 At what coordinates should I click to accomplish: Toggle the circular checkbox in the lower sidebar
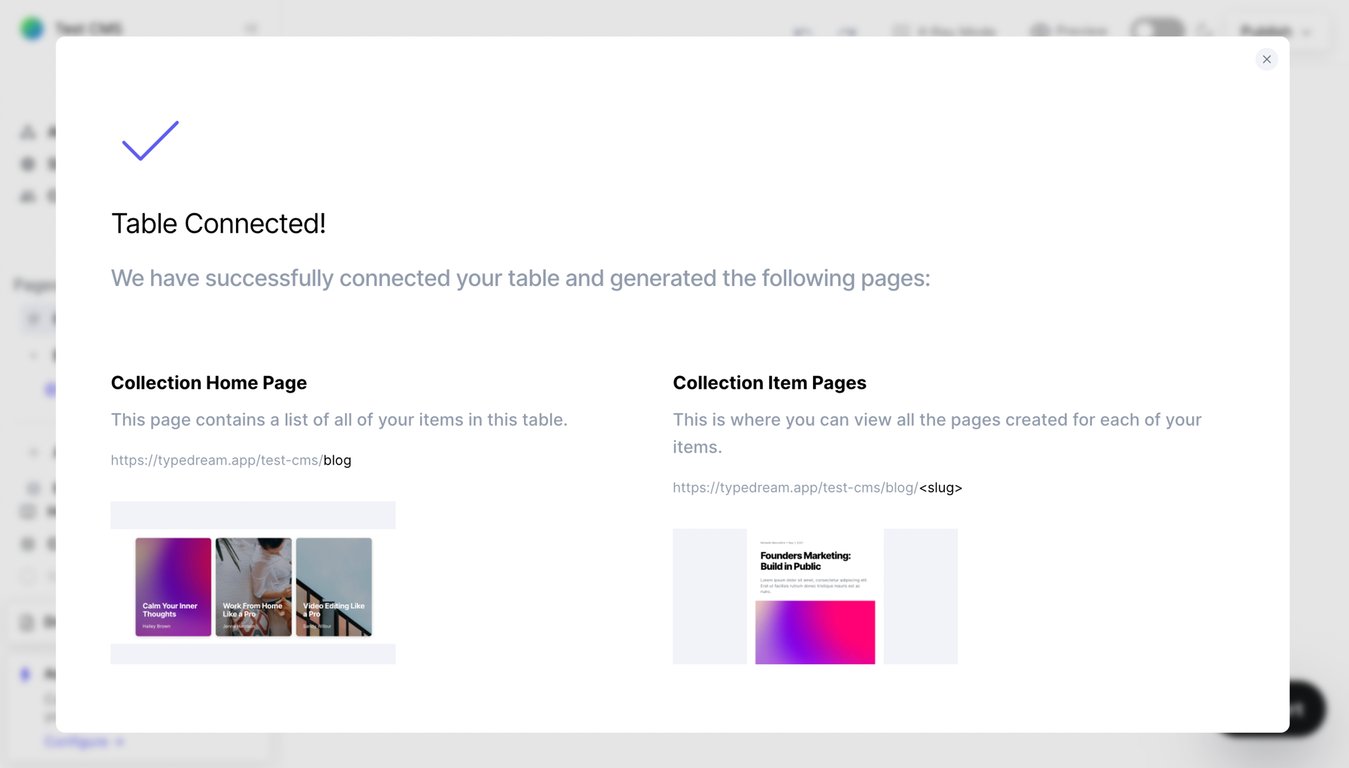(x=28, y=575)
